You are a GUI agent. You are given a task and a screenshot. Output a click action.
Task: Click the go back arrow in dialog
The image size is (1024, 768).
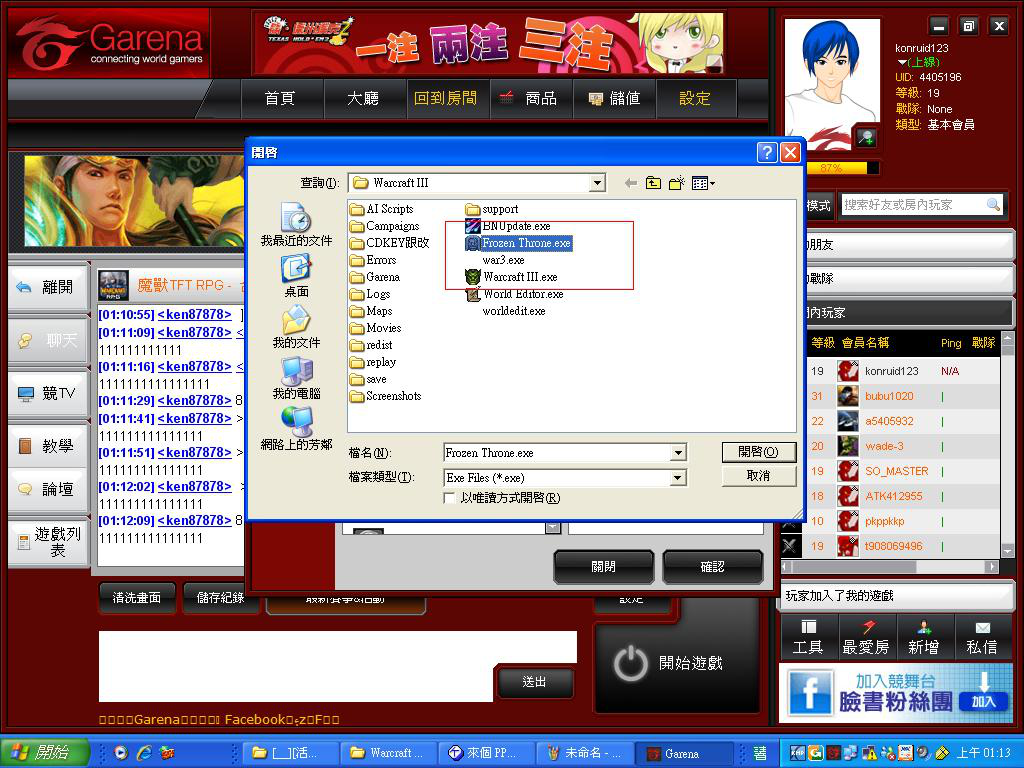tap(630, 184)
